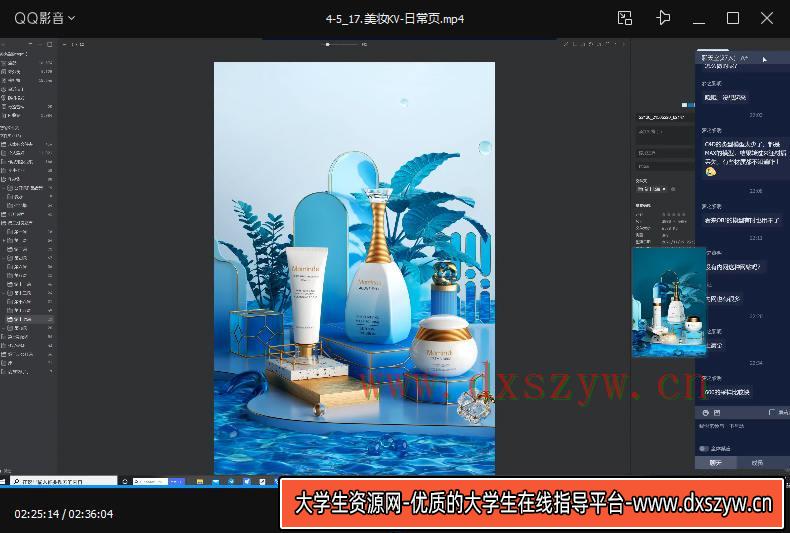
Task: Open the Mail icon on recorded taskbar
Action: 215,482
